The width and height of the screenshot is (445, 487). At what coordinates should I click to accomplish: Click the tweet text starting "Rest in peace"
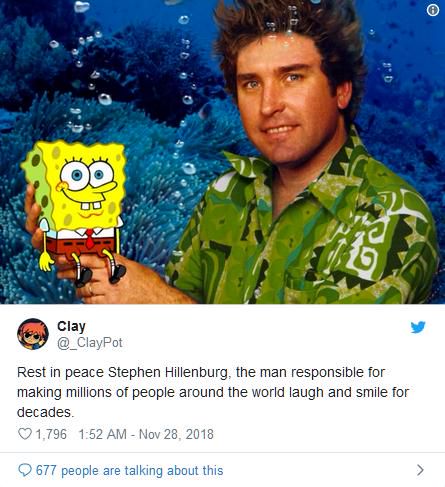coord(213,392)
